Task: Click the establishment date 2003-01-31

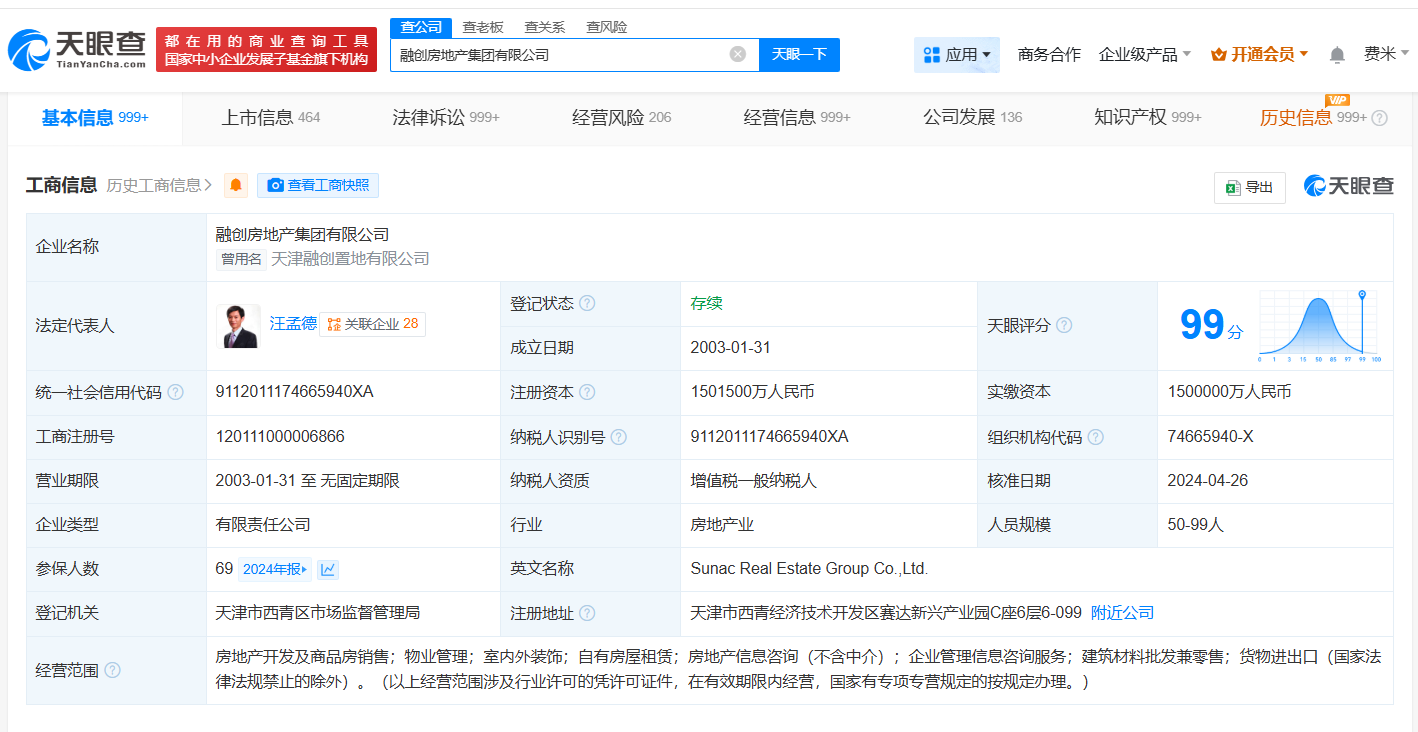Action: (730, 348)
